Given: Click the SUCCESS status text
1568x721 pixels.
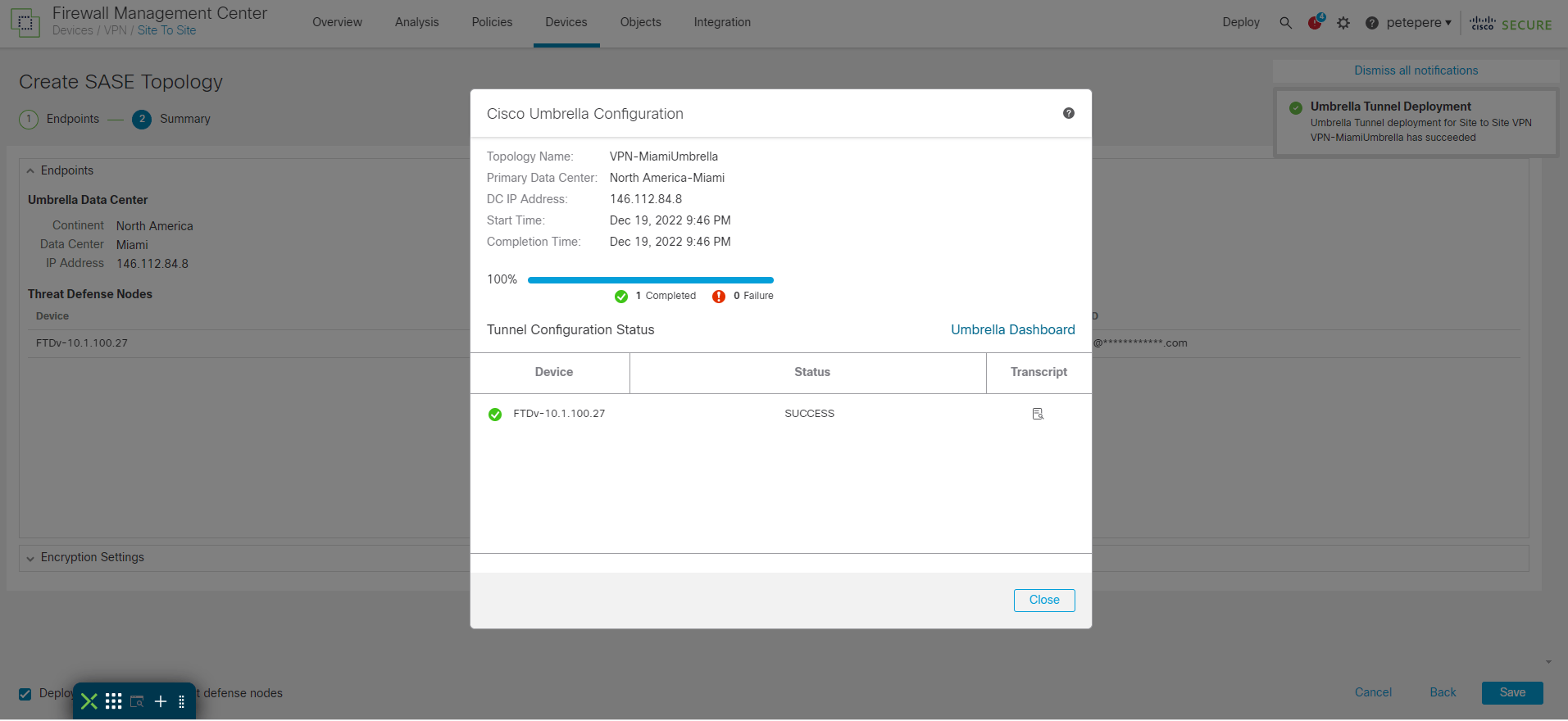Looking at the screenshot, I should click(810, 414).
